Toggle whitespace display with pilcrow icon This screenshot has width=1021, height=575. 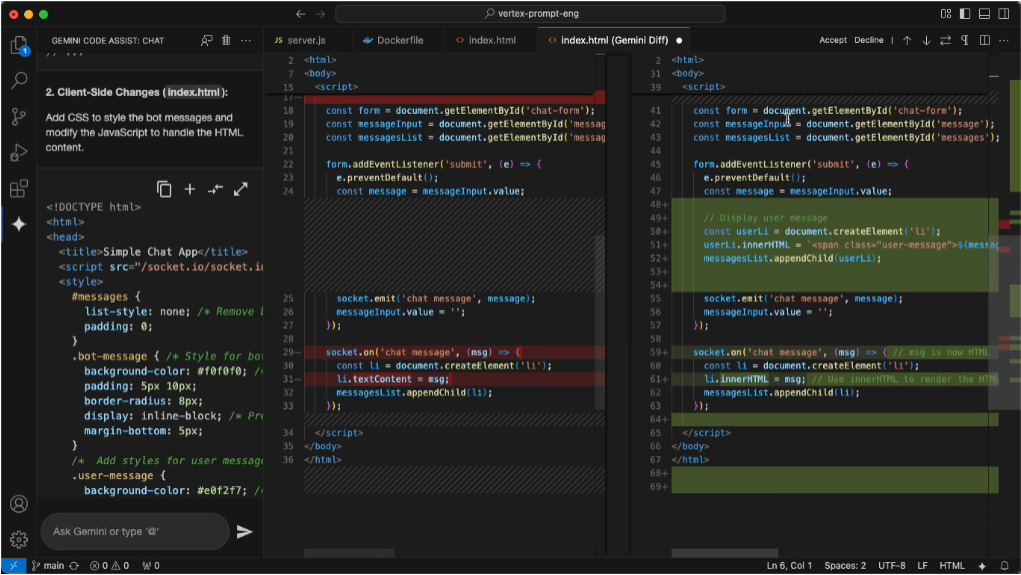[x=965, y=41]
